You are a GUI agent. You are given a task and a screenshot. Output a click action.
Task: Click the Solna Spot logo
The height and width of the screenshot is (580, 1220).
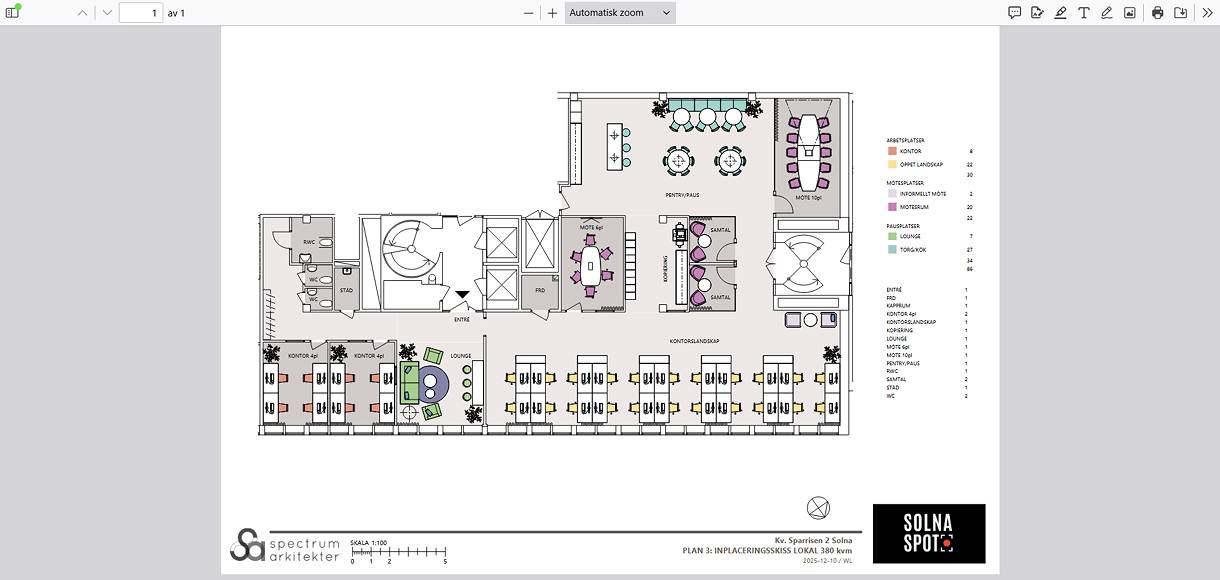[928, 533]
